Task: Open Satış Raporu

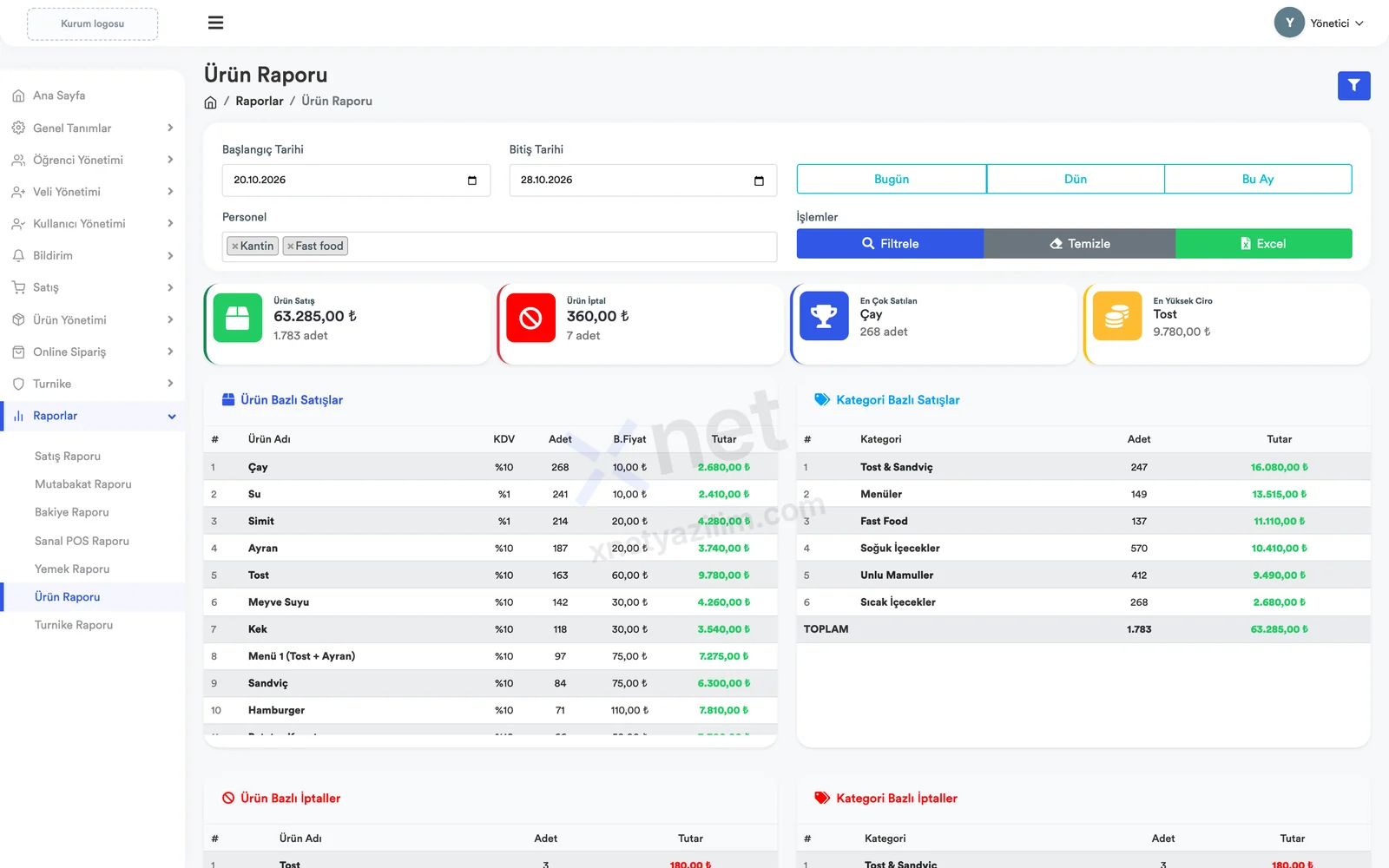Action: 68,456
